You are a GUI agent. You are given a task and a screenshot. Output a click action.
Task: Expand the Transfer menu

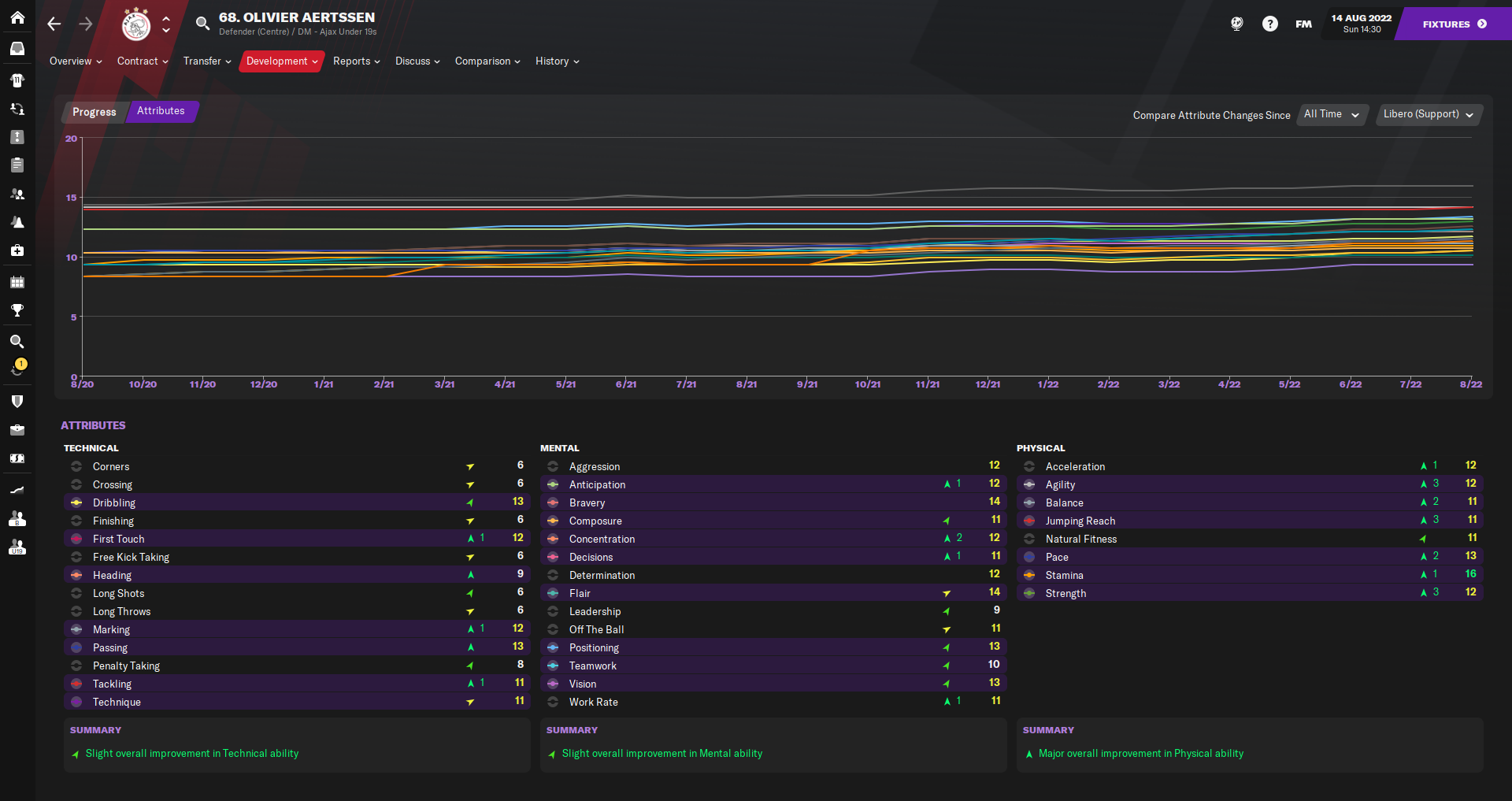click(x=207, y=61)
